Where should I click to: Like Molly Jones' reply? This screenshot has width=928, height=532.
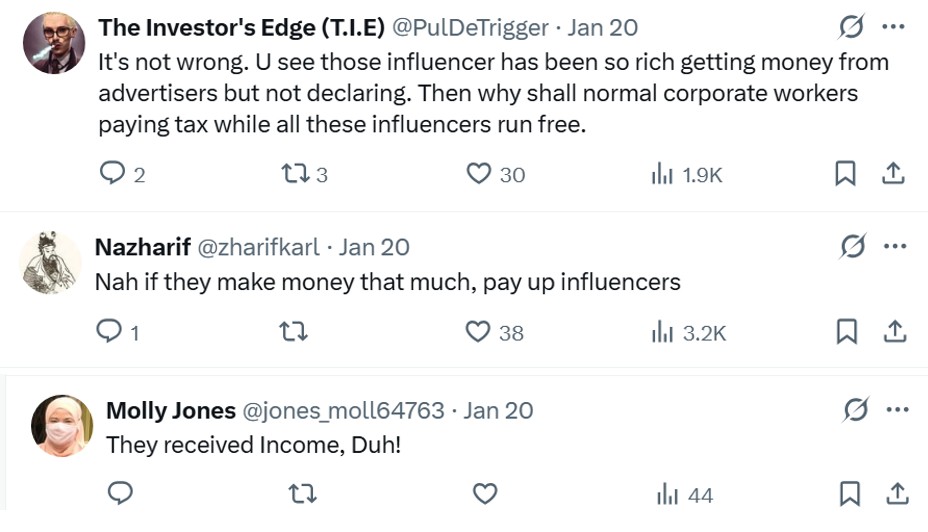point(485,494)
